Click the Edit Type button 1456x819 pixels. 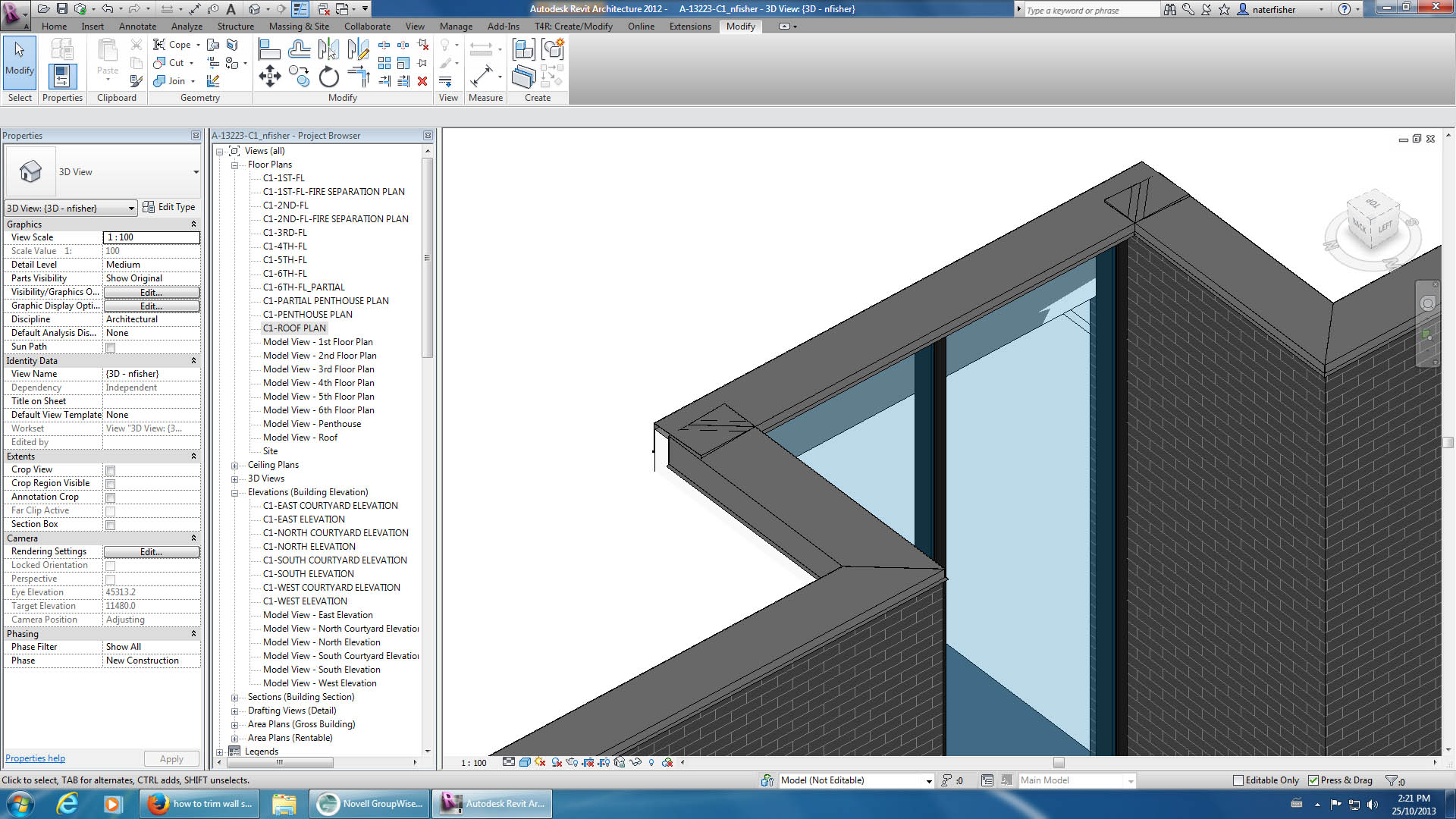(x=169, y=207)
